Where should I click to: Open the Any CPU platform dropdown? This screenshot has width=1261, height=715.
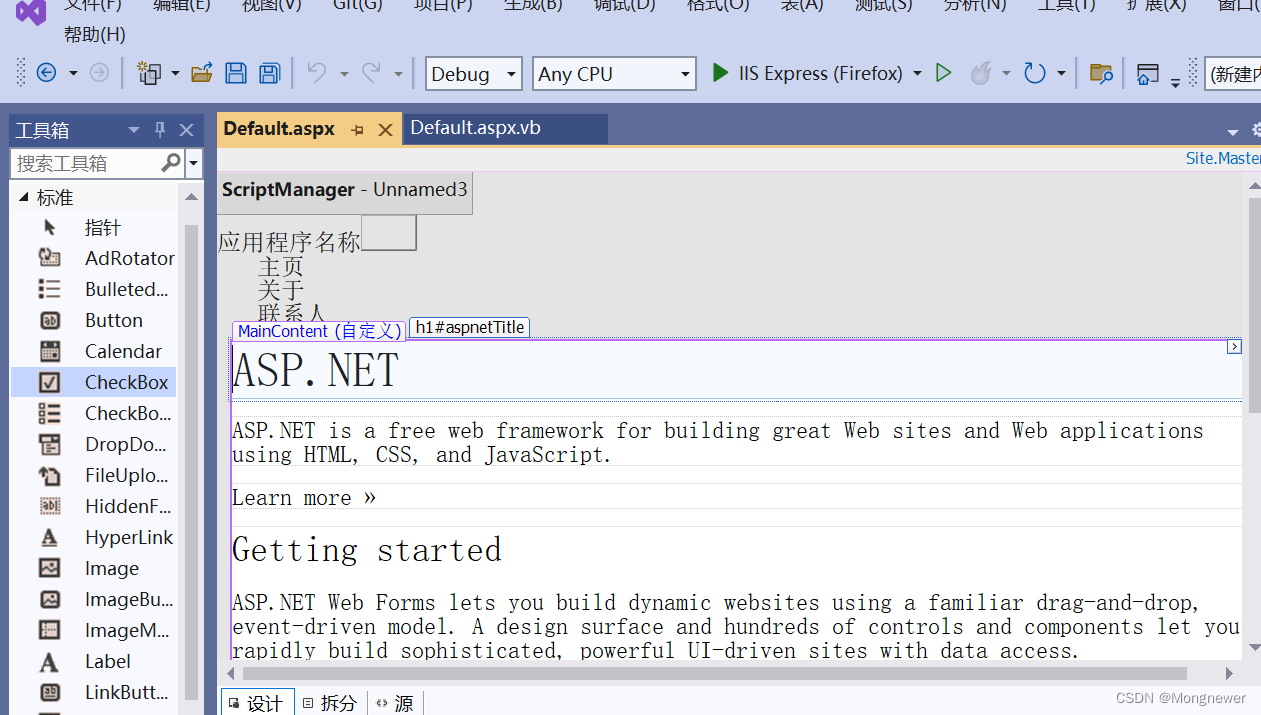point(614,73)
